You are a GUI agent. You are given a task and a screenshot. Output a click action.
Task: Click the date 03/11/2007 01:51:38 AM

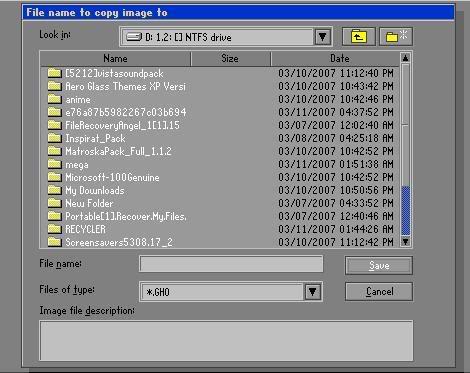[336, 164]
